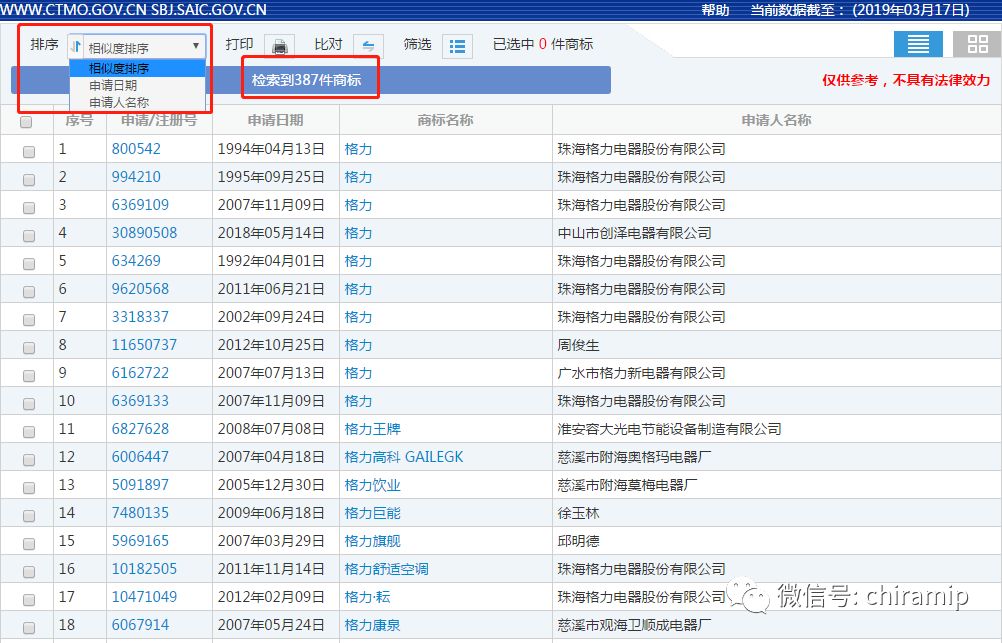
Task: Open registration number 11650737
Action: pyautogui.click(x=144, y=345)
